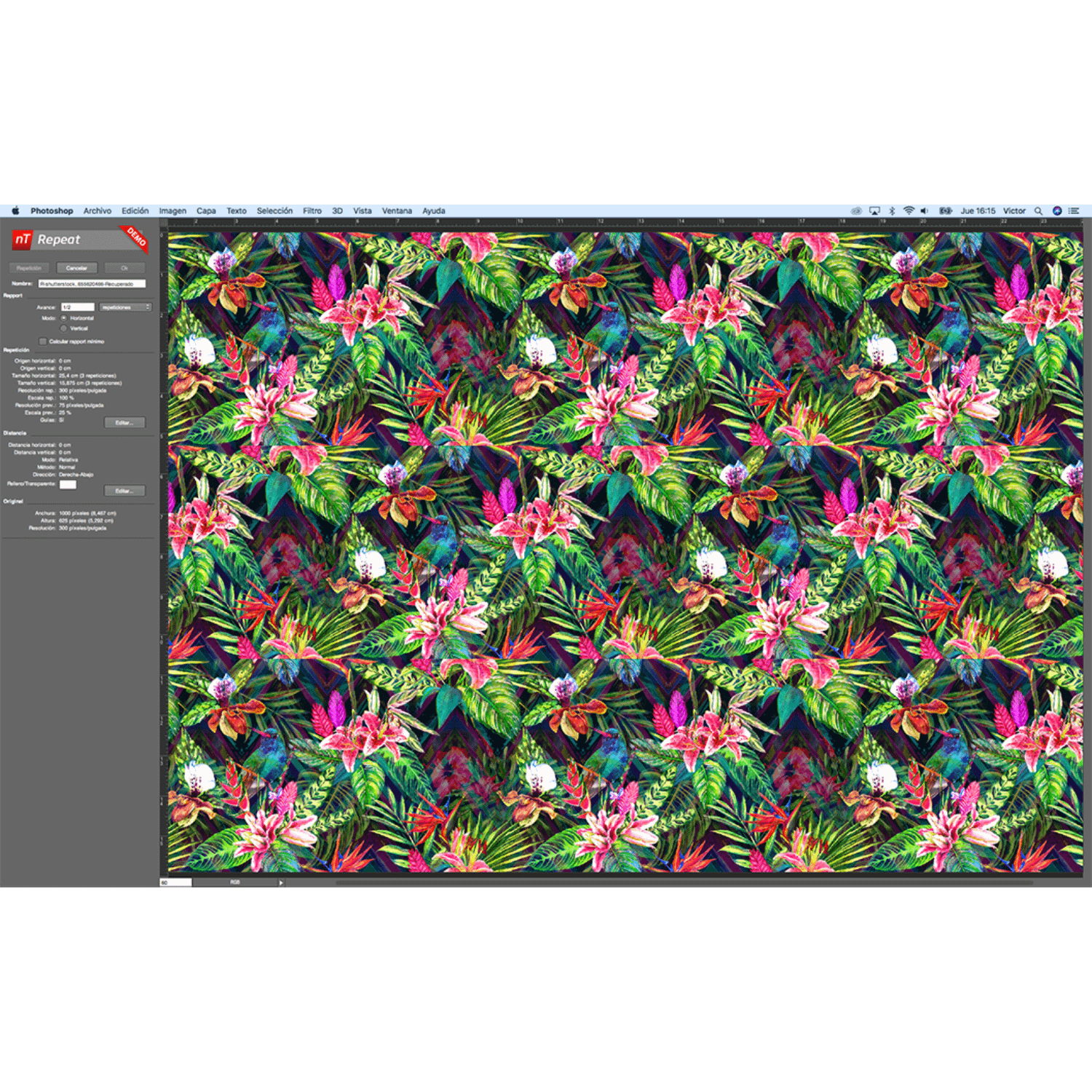Click the Distancia 'Modo' Relativa value
This screenshot has width=1092, height=1092.
point(68,460)
